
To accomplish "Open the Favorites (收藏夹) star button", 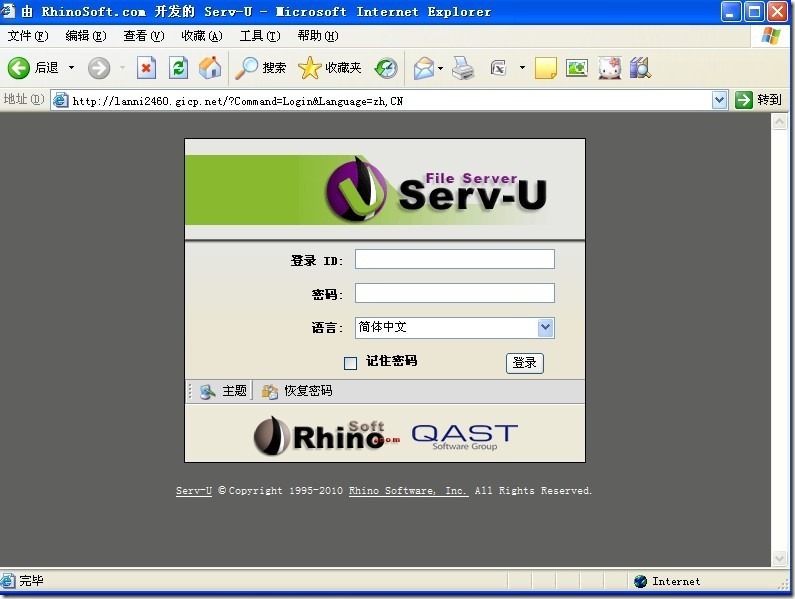I will (330, 67).
